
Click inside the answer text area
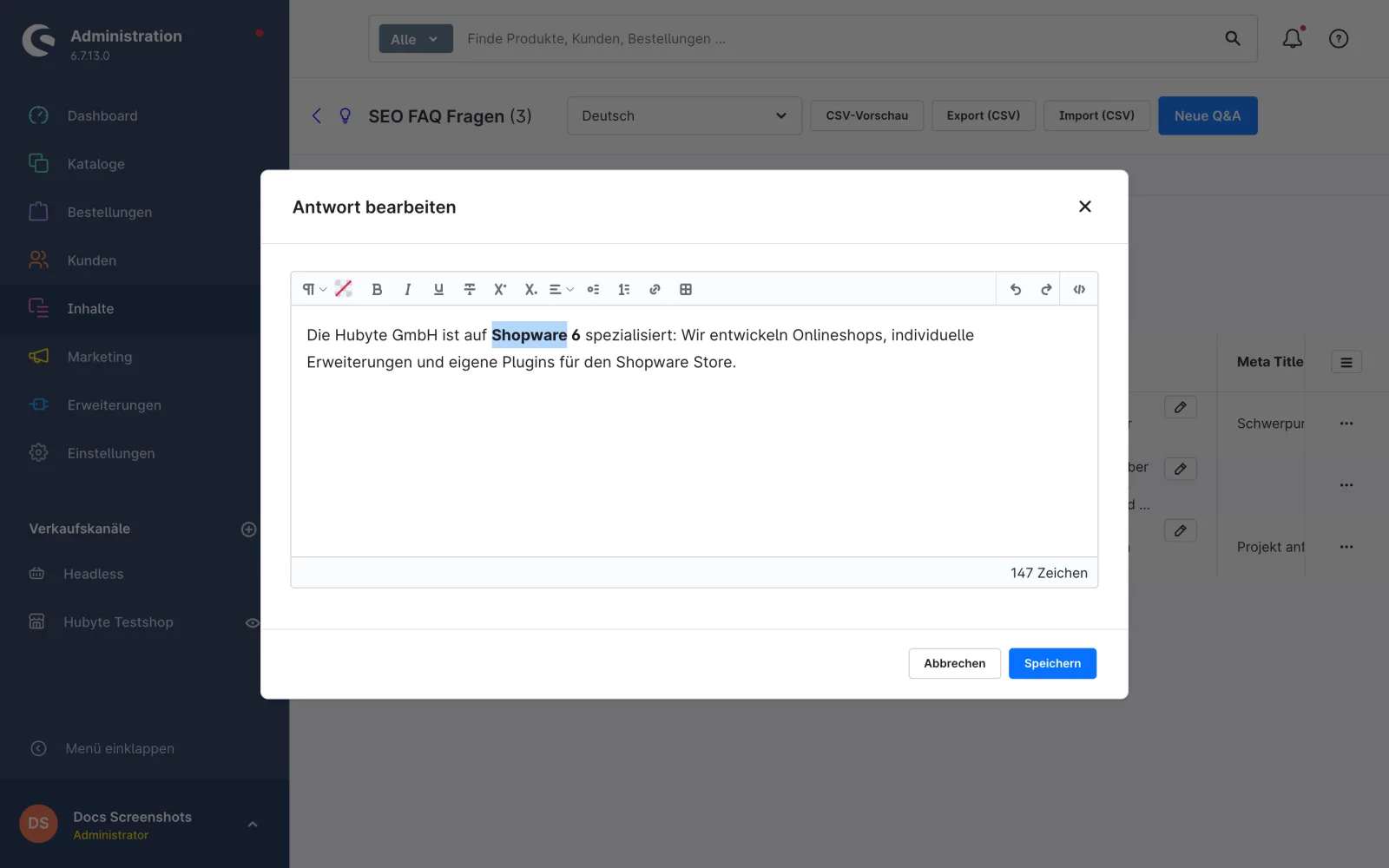click(694, 431)
